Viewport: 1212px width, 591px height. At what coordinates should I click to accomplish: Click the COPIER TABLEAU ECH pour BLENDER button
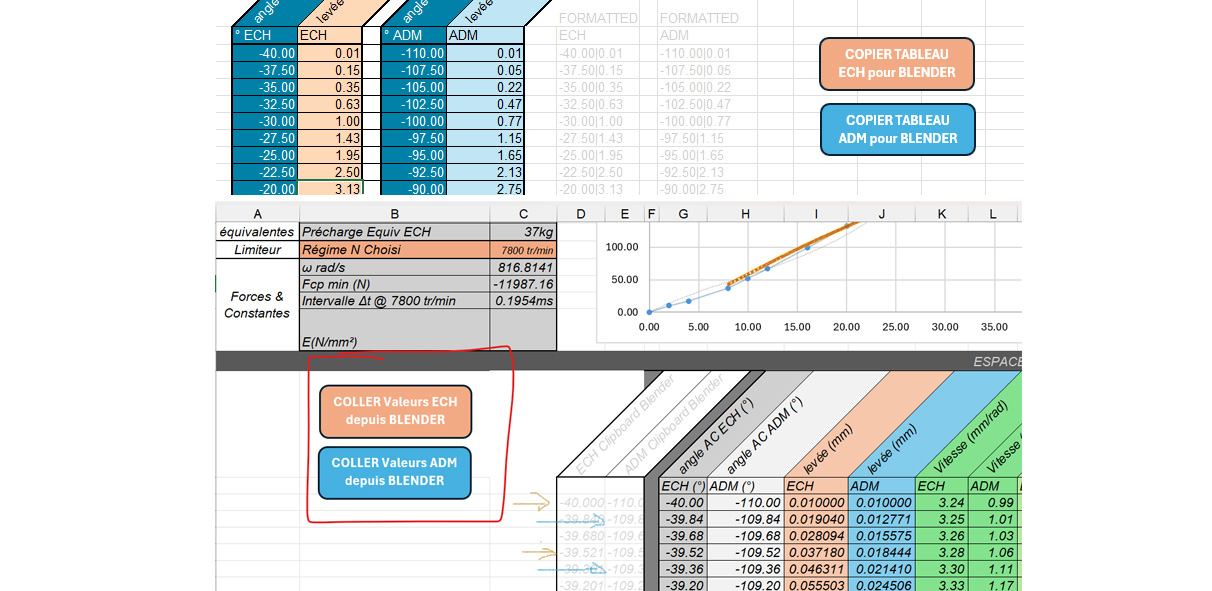896,64
